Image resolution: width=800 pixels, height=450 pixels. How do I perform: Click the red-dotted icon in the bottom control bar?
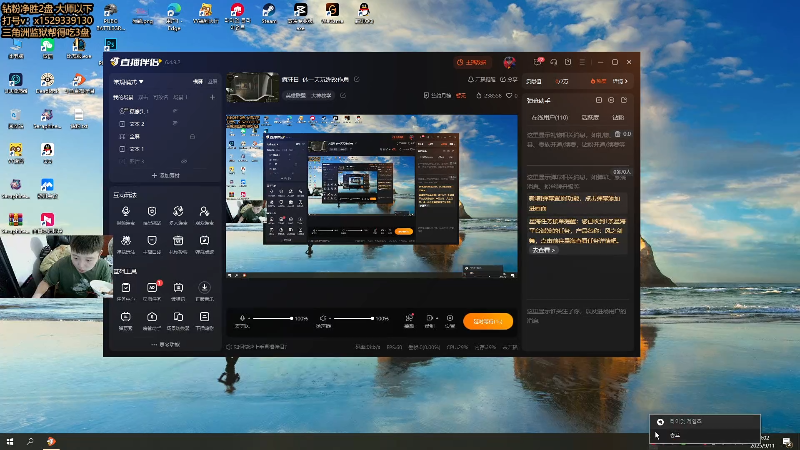[x=409, y=318]
